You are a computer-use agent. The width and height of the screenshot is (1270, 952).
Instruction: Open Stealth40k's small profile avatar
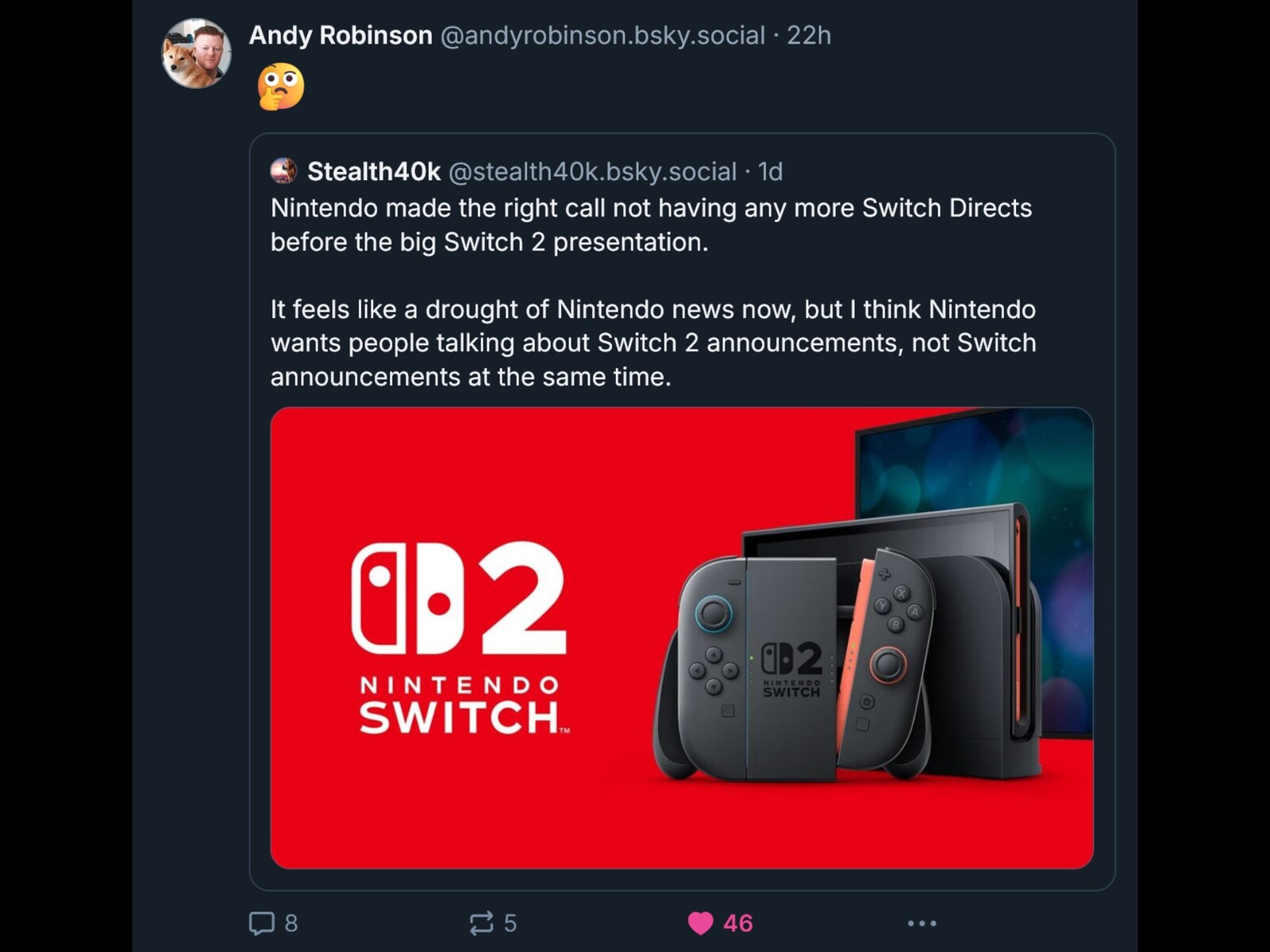283,171
